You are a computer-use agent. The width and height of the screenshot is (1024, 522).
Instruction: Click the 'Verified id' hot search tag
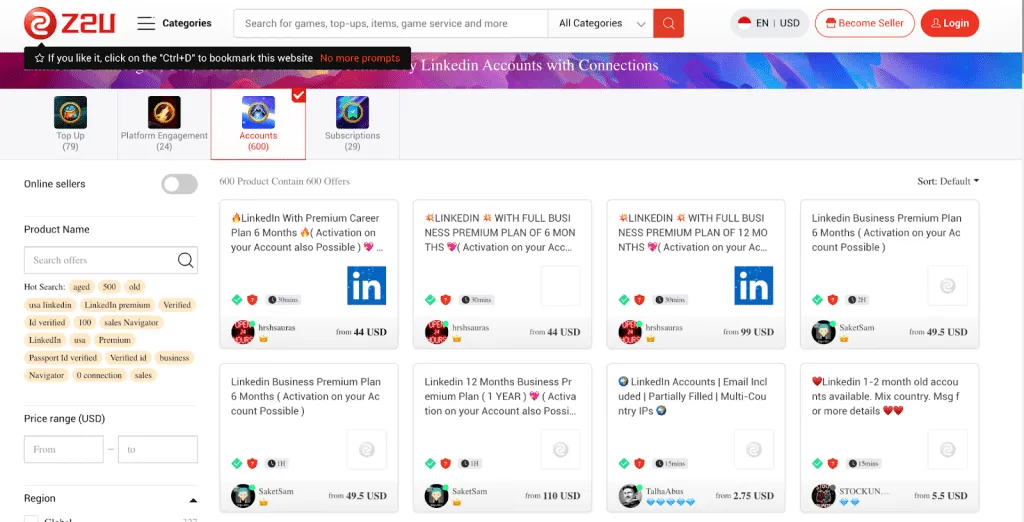(128, 357)
